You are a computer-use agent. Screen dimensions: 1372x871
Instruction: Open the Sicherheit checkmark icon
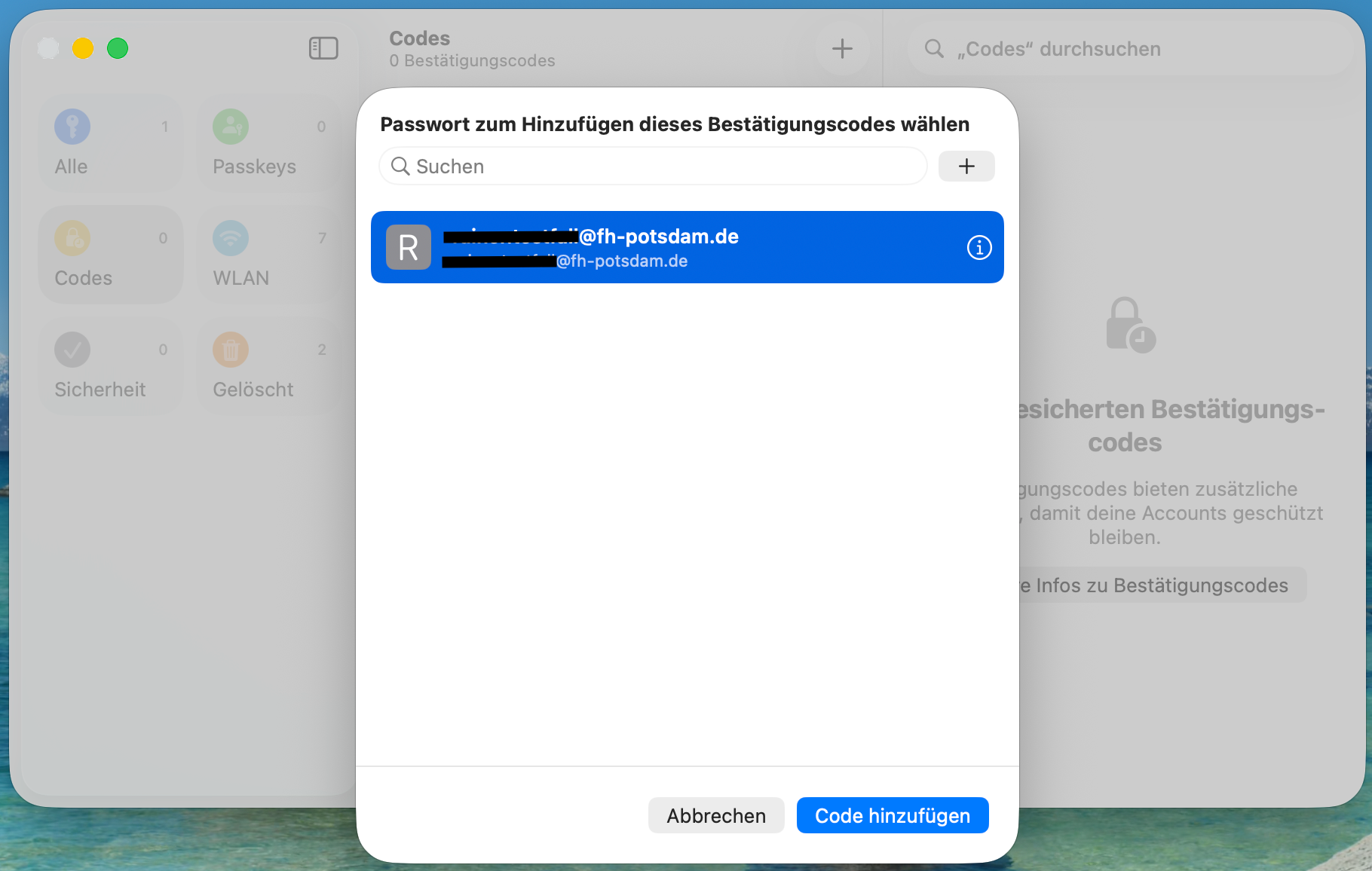[72, 350]
